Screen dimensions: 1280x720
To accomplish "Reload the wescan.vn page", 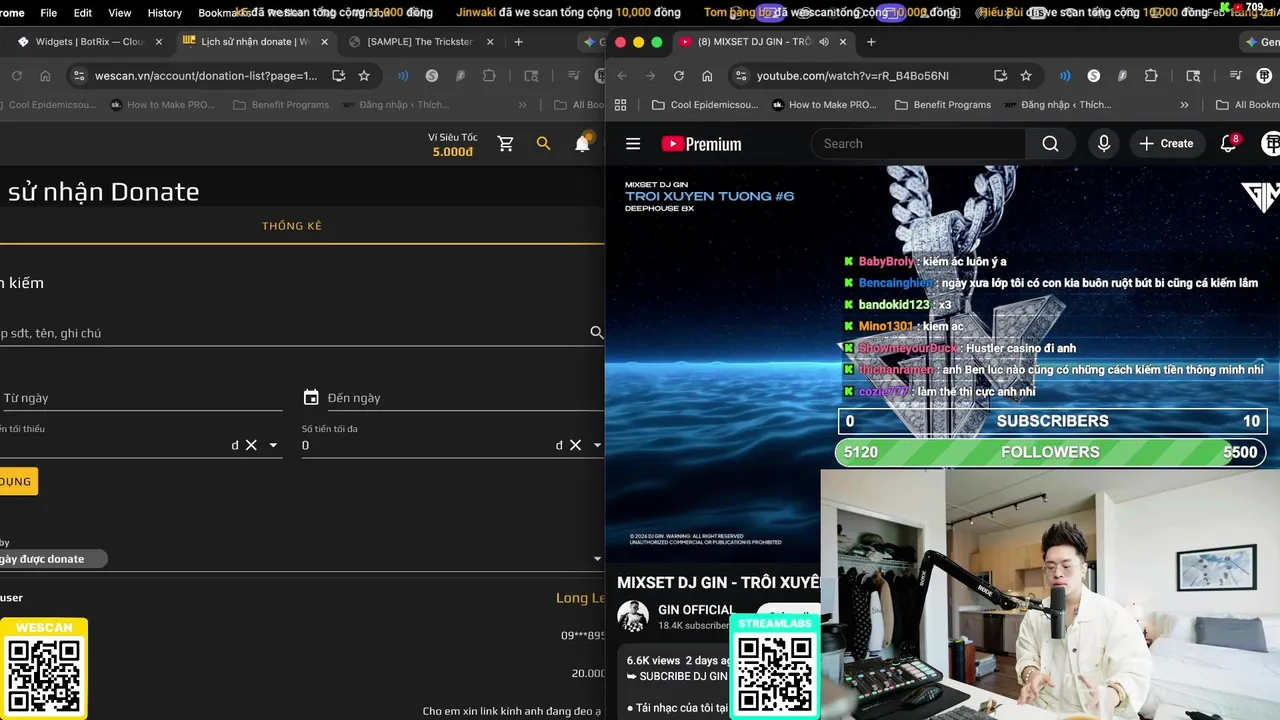I will click(x=17, y=76).
